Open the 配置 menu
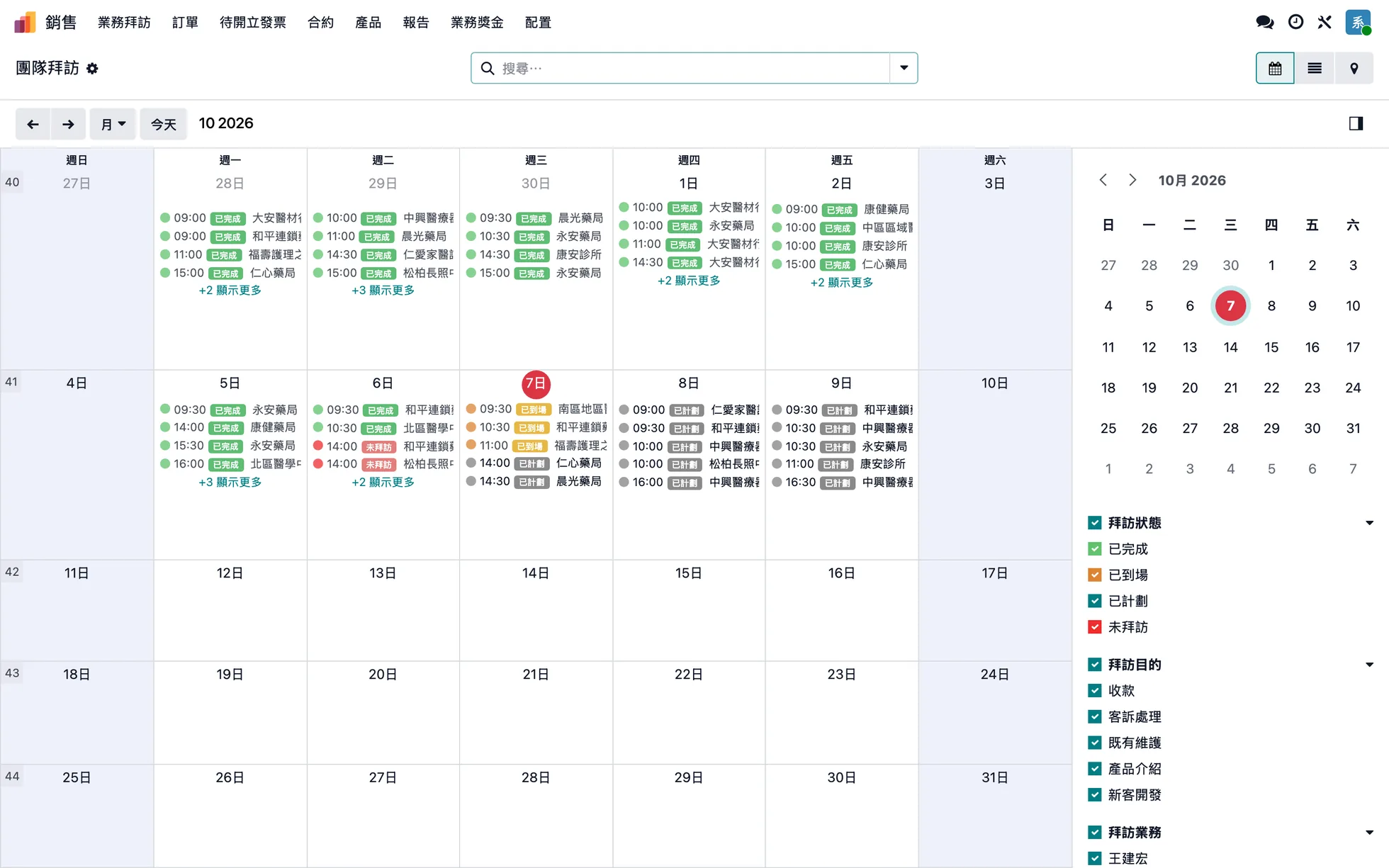 (538, 23)
